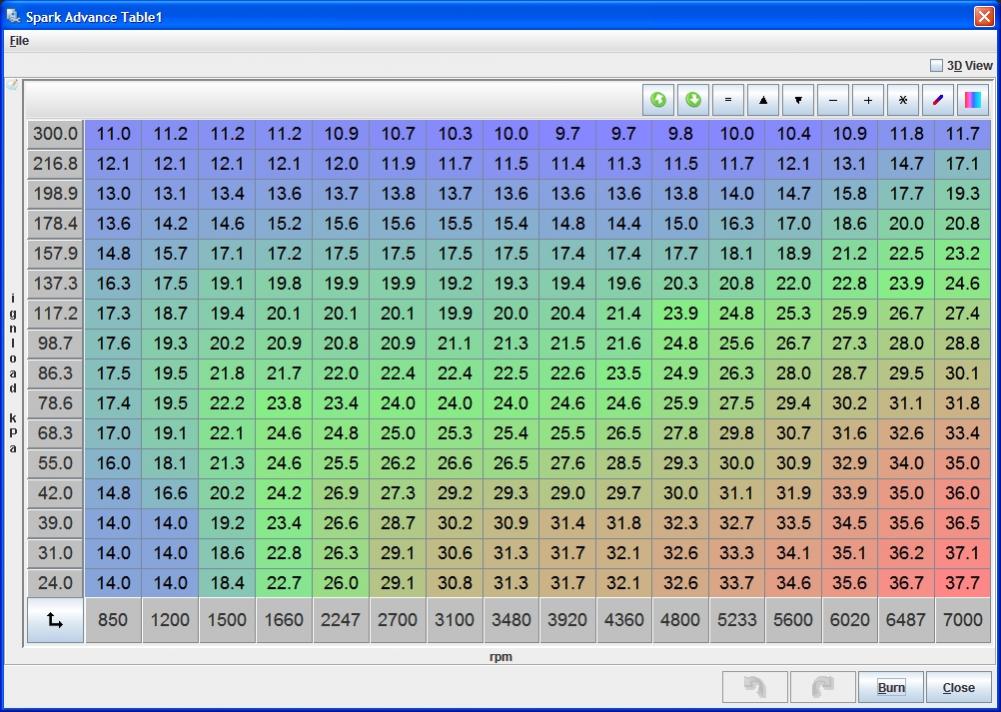Viewport: 1001px width, 712px height.
Task: Click the minus sign toolbar button
Action: tap(833, 100)
